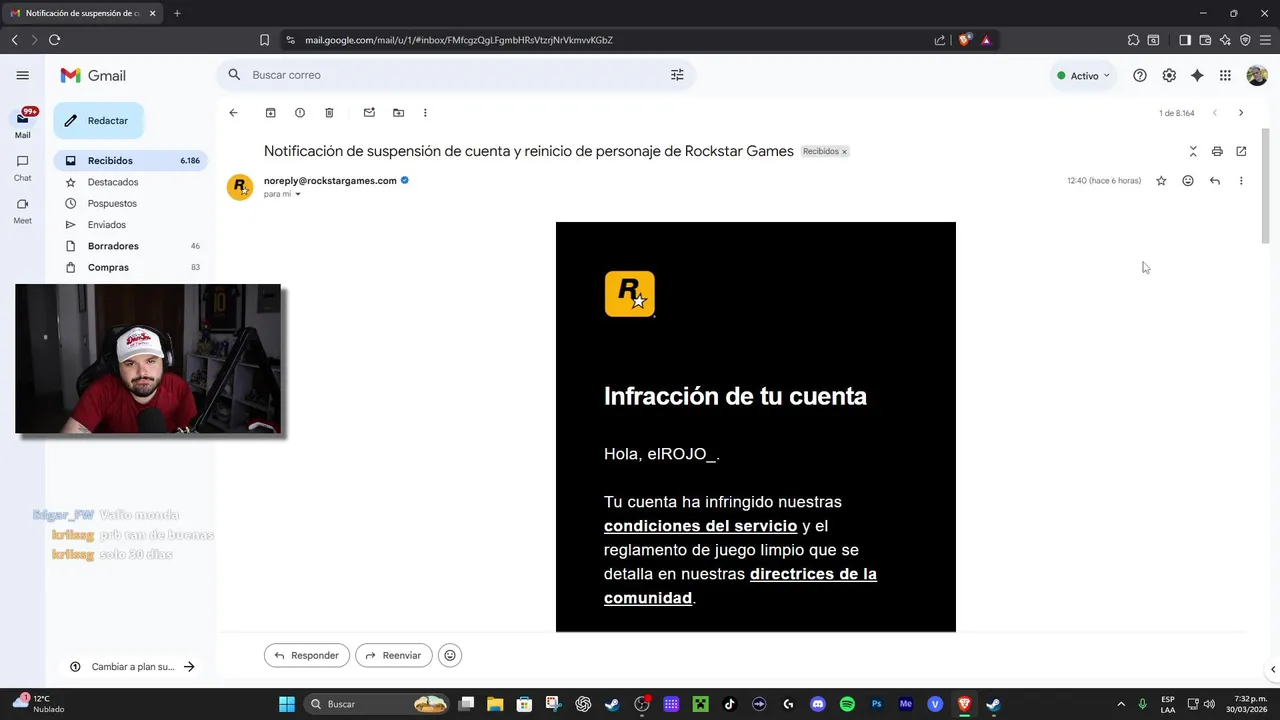Reload the page in the browser

[54, 40]
